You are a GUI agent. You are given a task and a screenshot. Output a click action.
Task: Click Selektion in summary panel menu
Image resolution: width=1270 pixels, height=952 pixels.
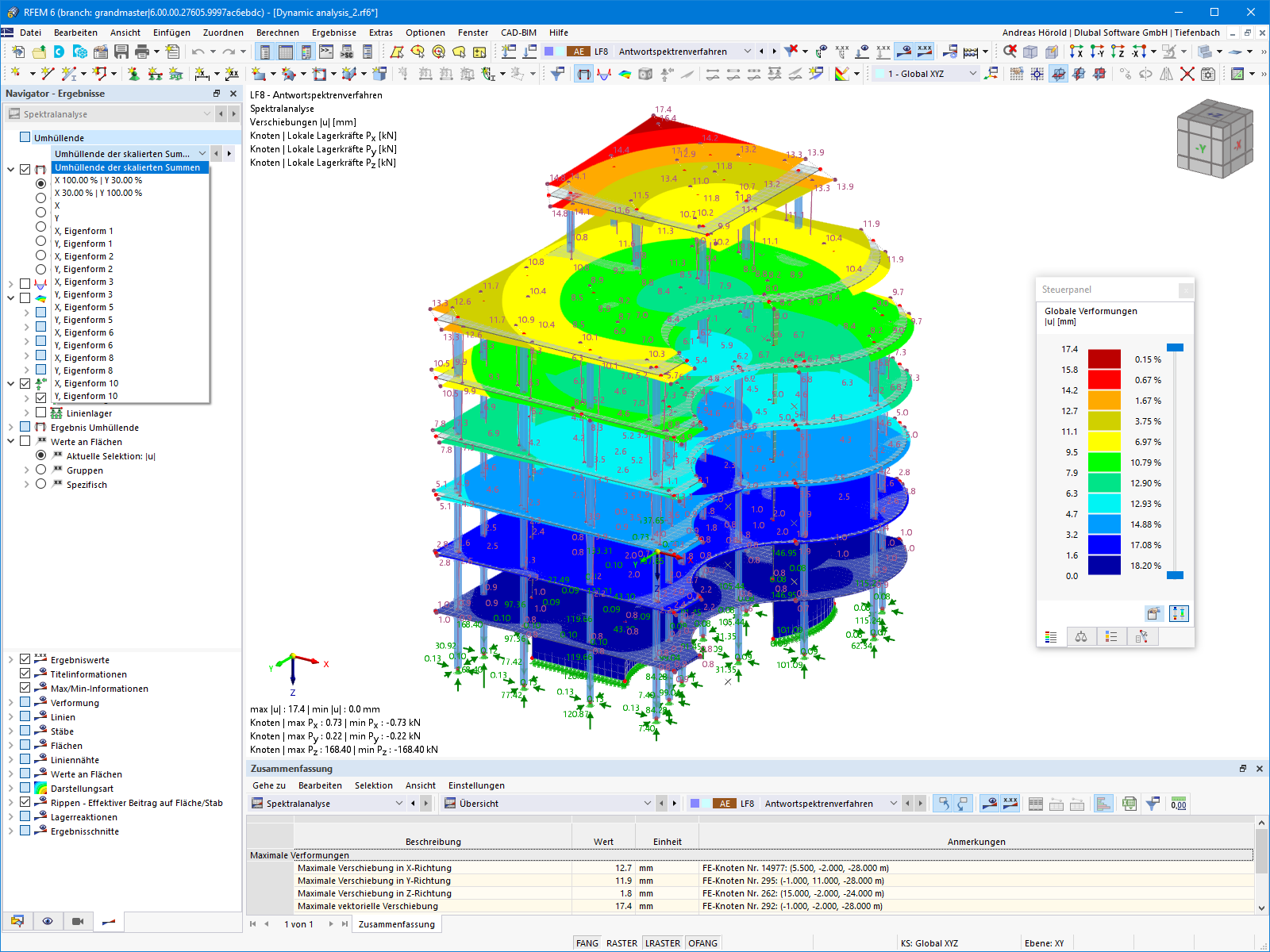pos(374,785)
